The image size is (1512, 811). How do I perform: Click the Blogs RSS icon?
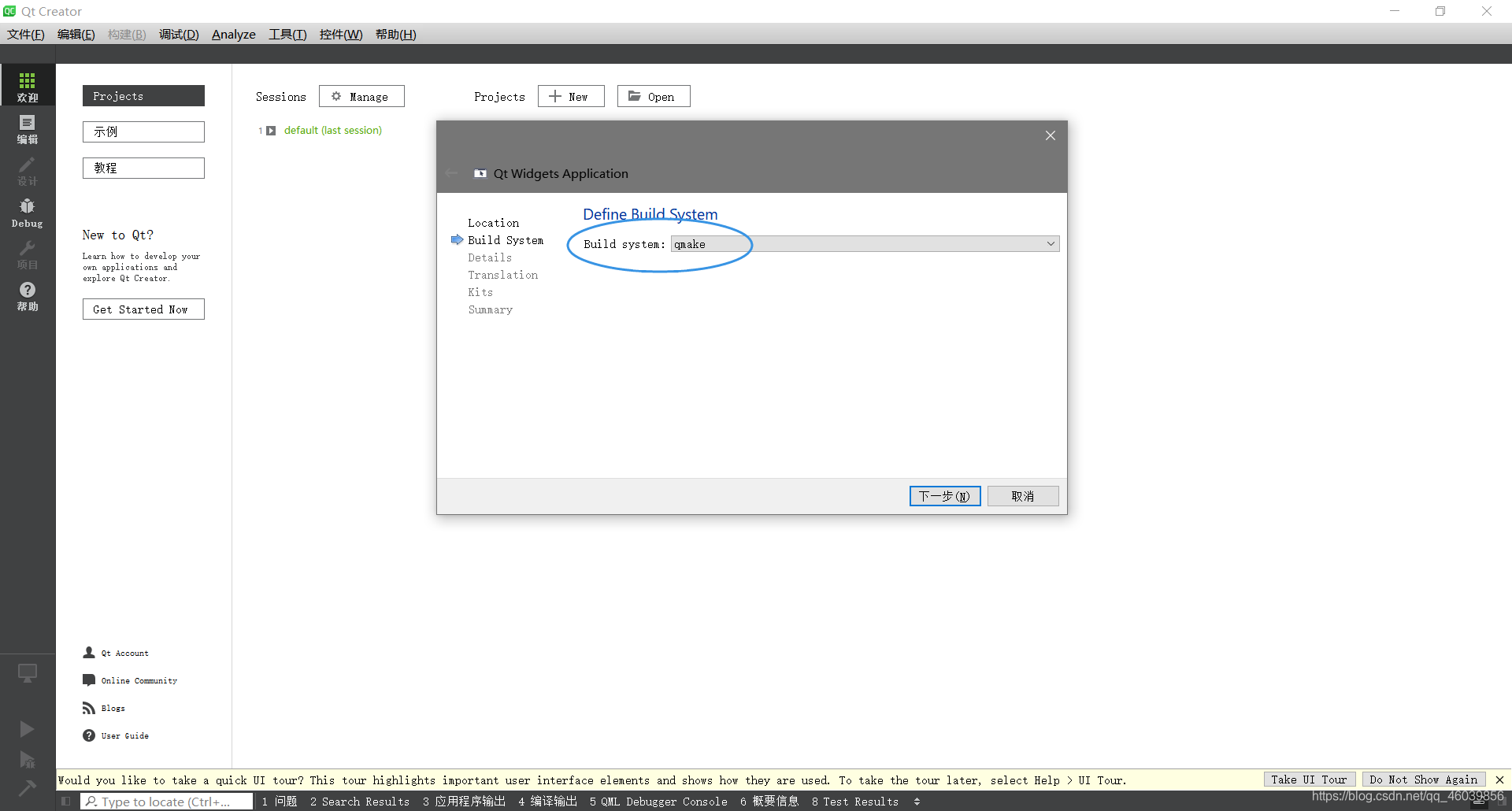(x=89, y=708)
